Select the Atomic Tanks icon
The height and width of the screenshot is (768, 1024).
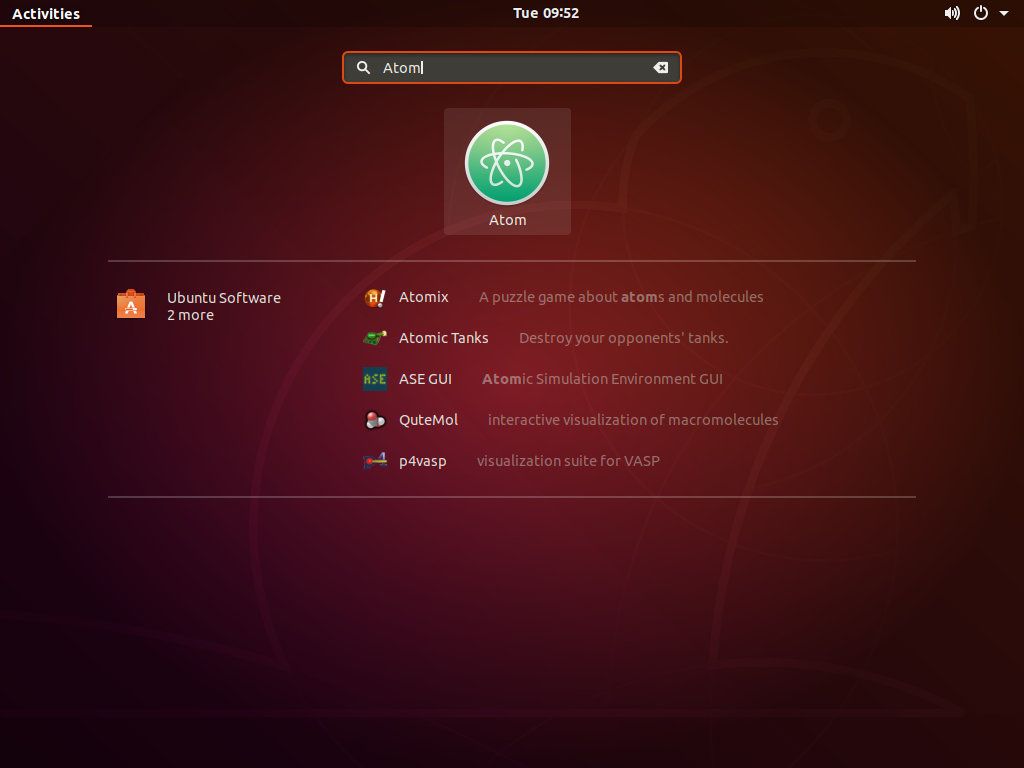coord(374,337)
